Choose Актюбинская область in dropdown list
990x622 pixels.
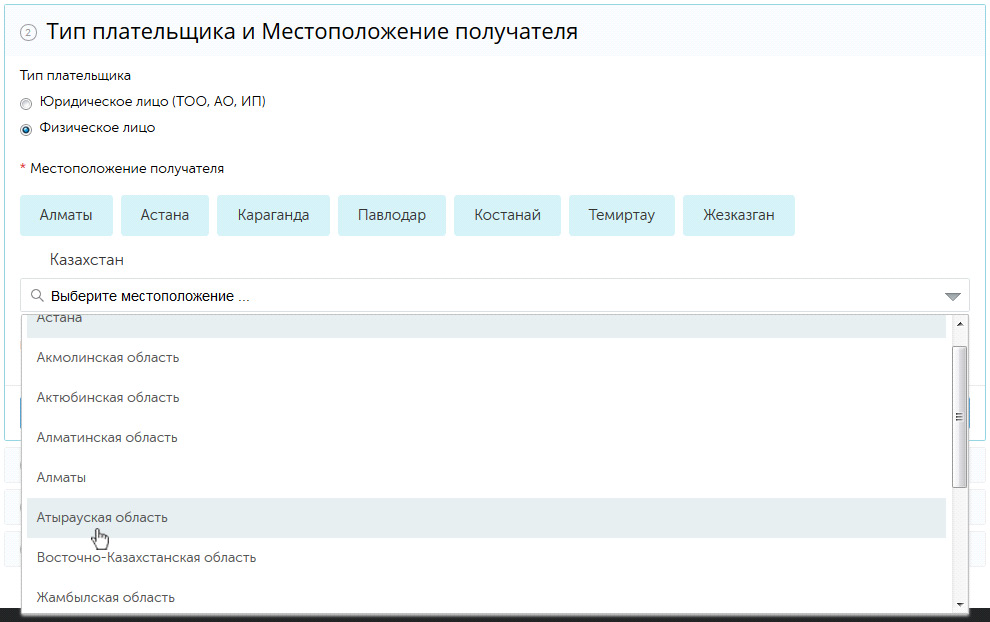coord(108,398)
